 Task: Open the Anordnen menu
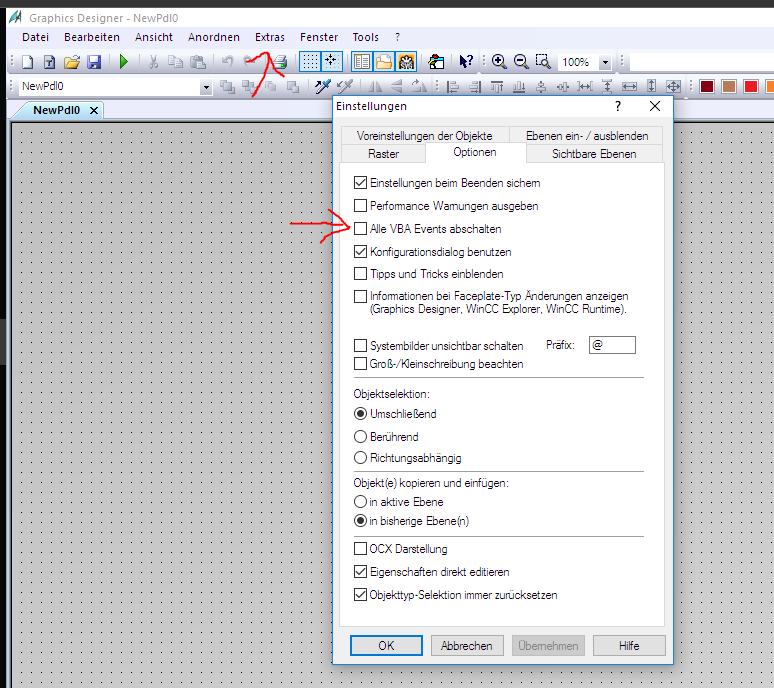point(214,37)
